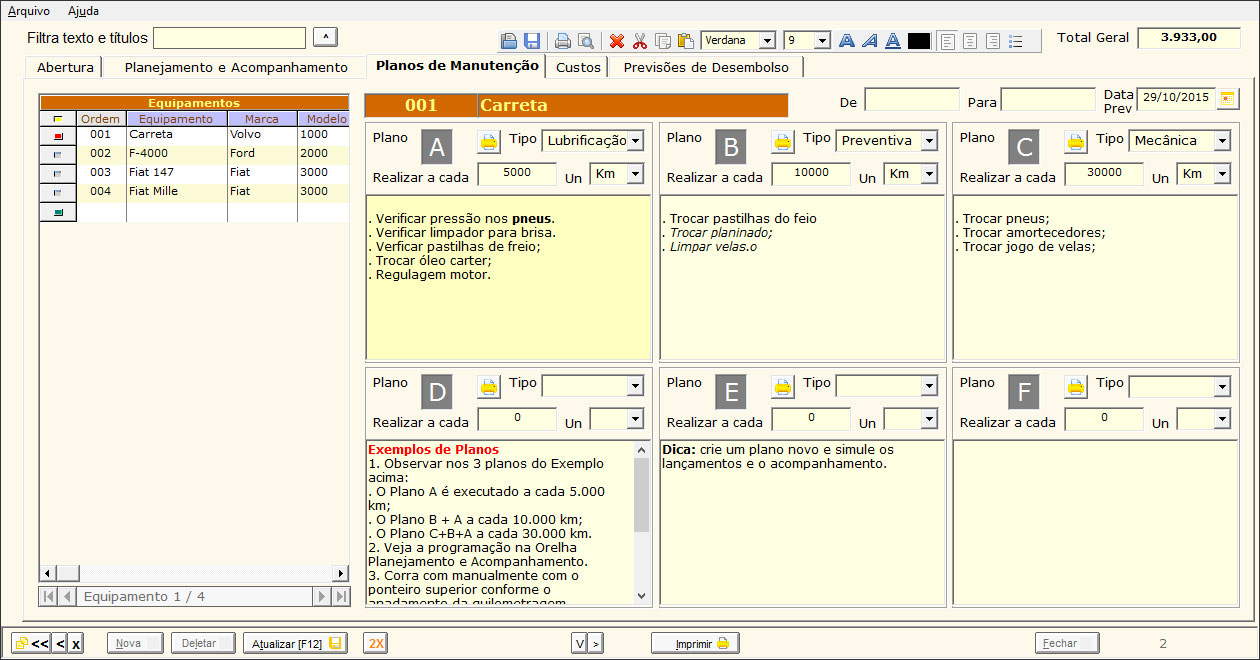Click the Plano A Realizar a cada field
This screenshot has width=1260, height=660.
pyautogui.click(x=517, y=174)
